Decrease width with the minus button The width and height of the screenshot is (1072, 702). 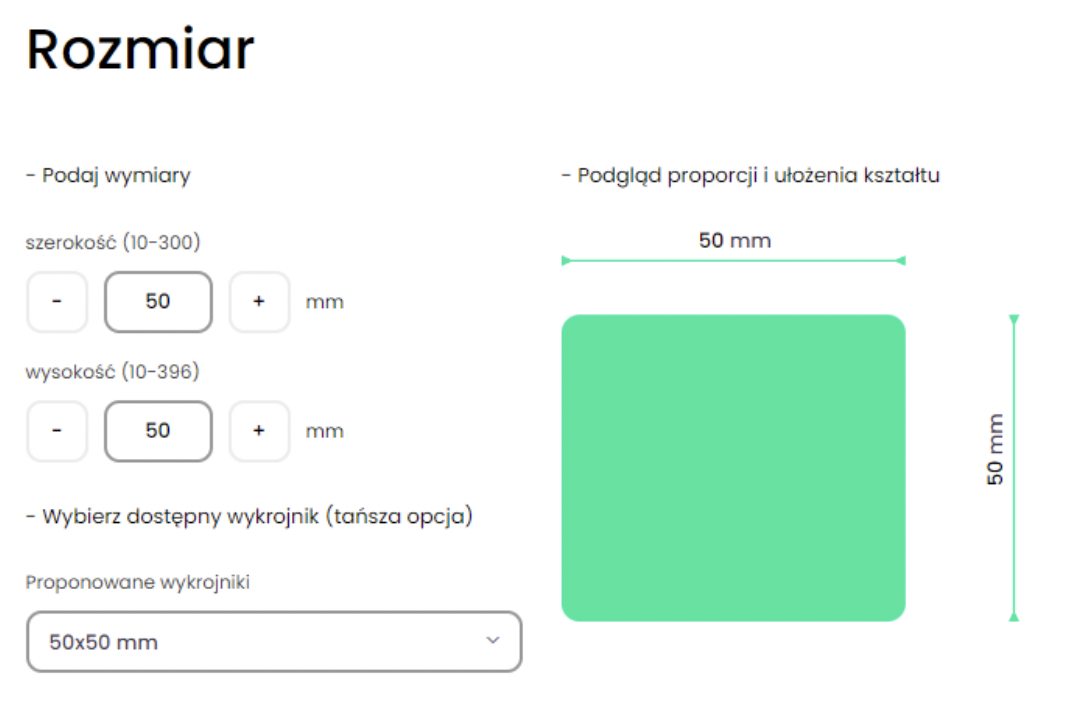[56, 301]
